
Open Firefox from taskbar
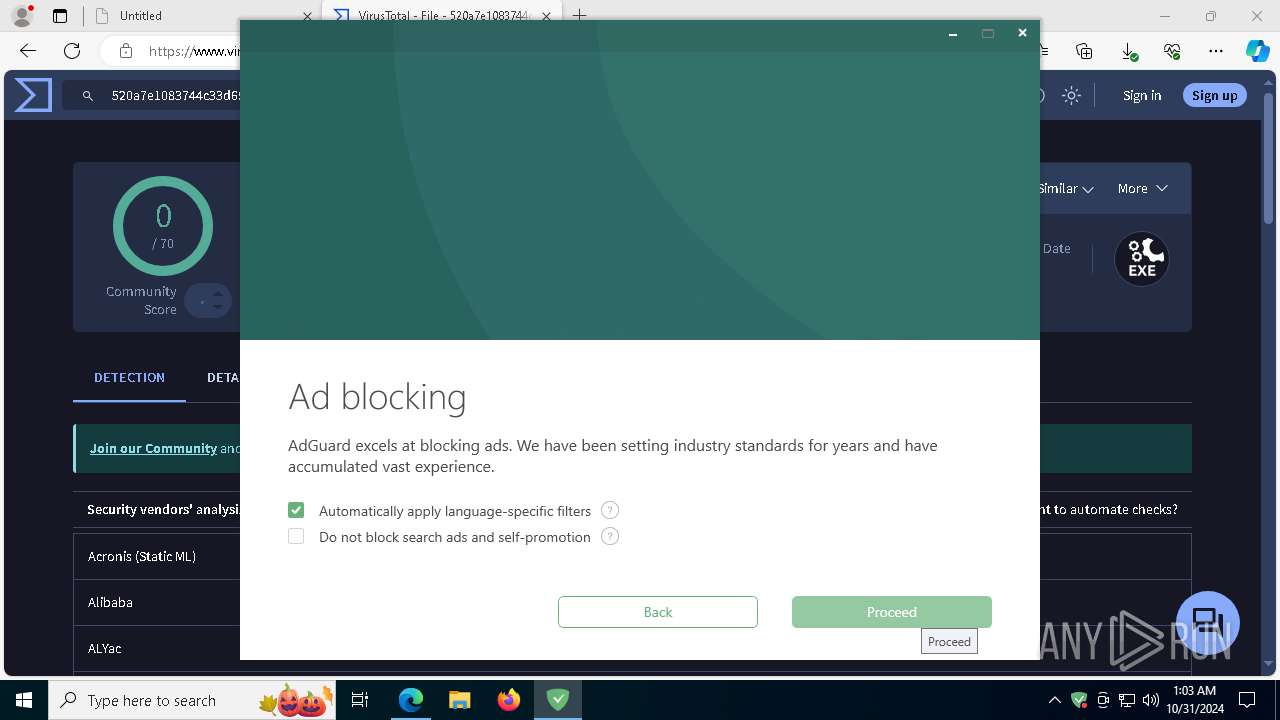coord(509,700)
